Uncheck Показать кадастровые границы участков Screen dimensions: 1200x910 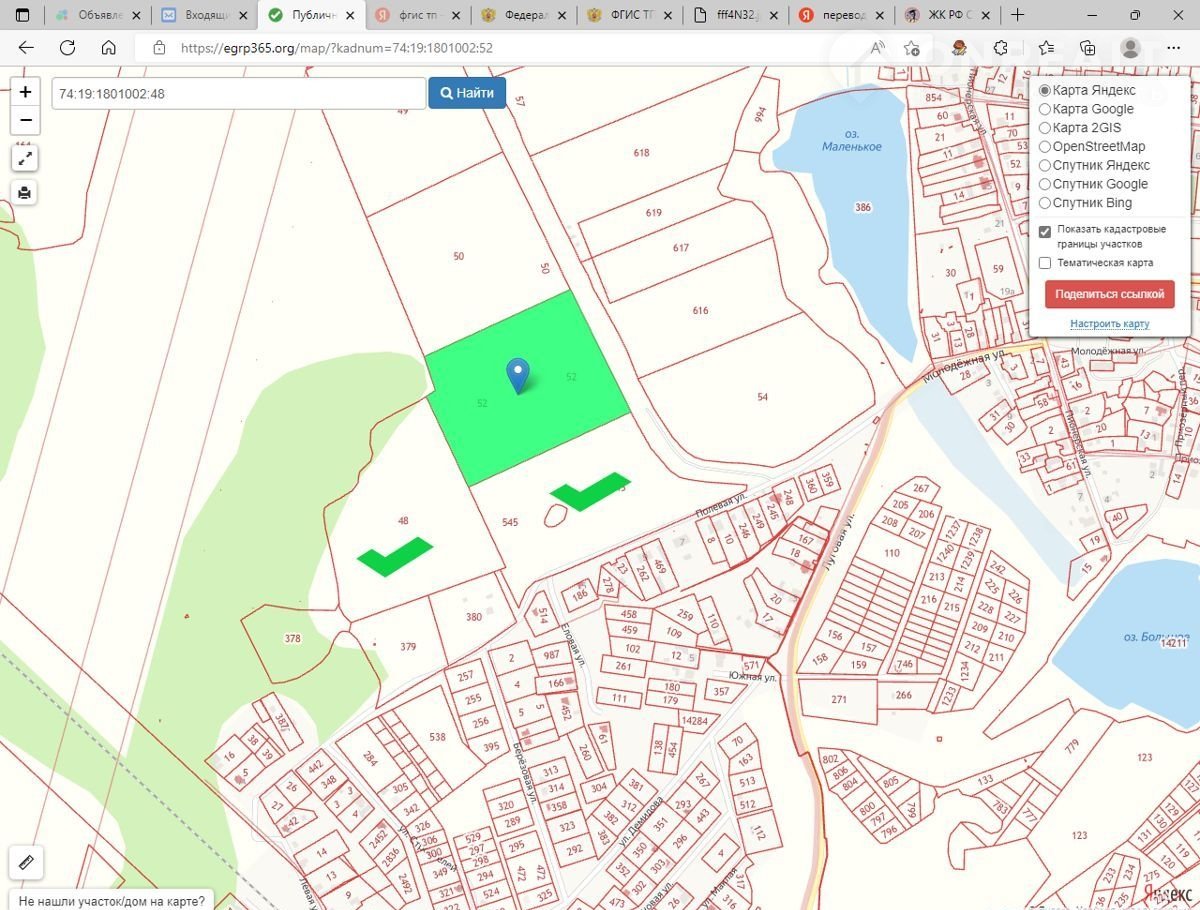pos(1045,232)
